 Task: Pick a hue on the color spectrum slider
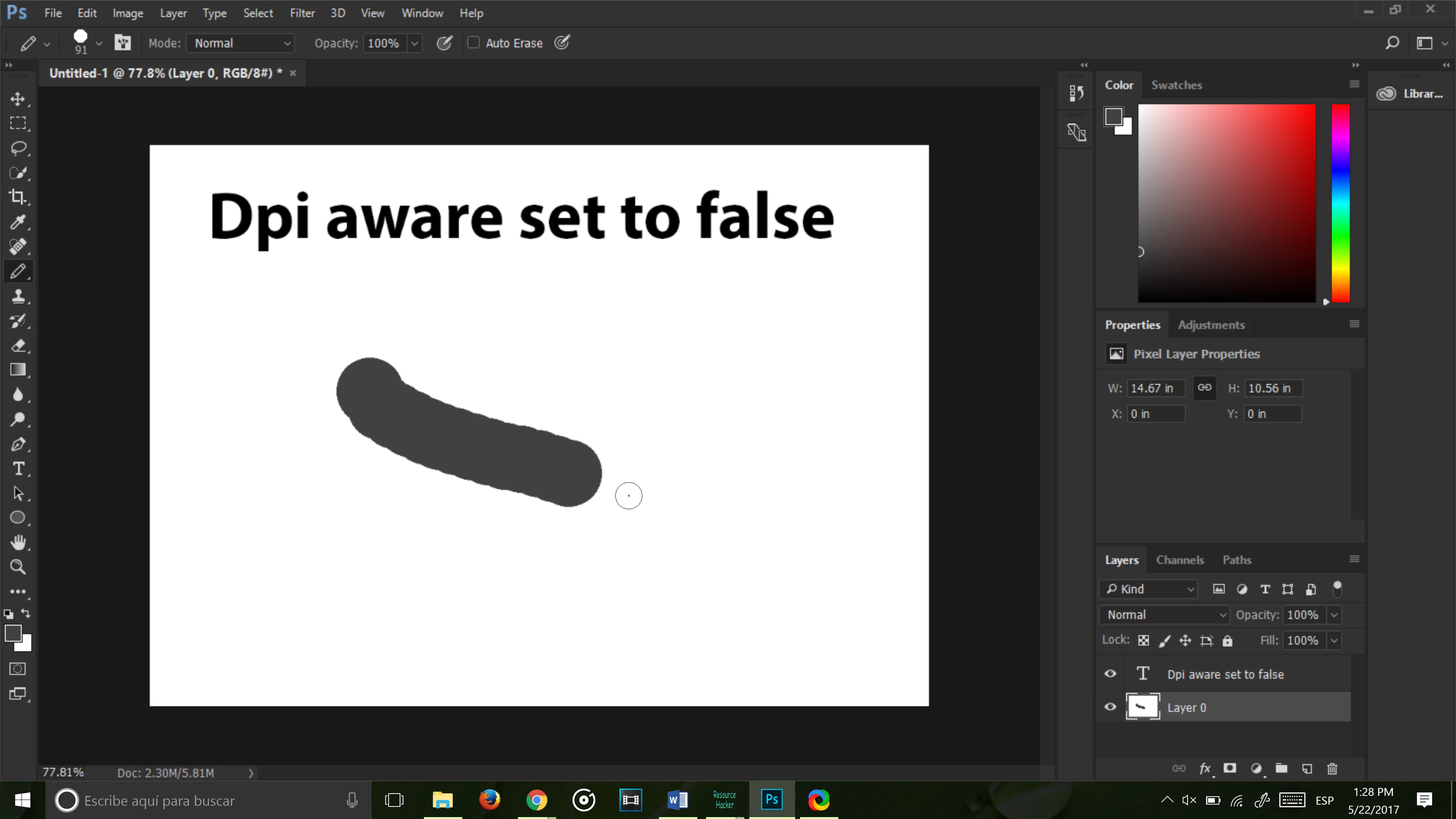1340,204
